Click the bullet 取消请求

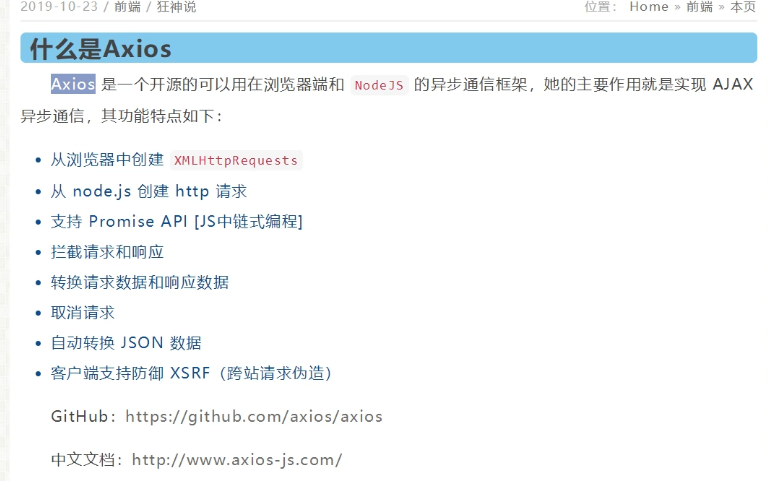(83, 313)
